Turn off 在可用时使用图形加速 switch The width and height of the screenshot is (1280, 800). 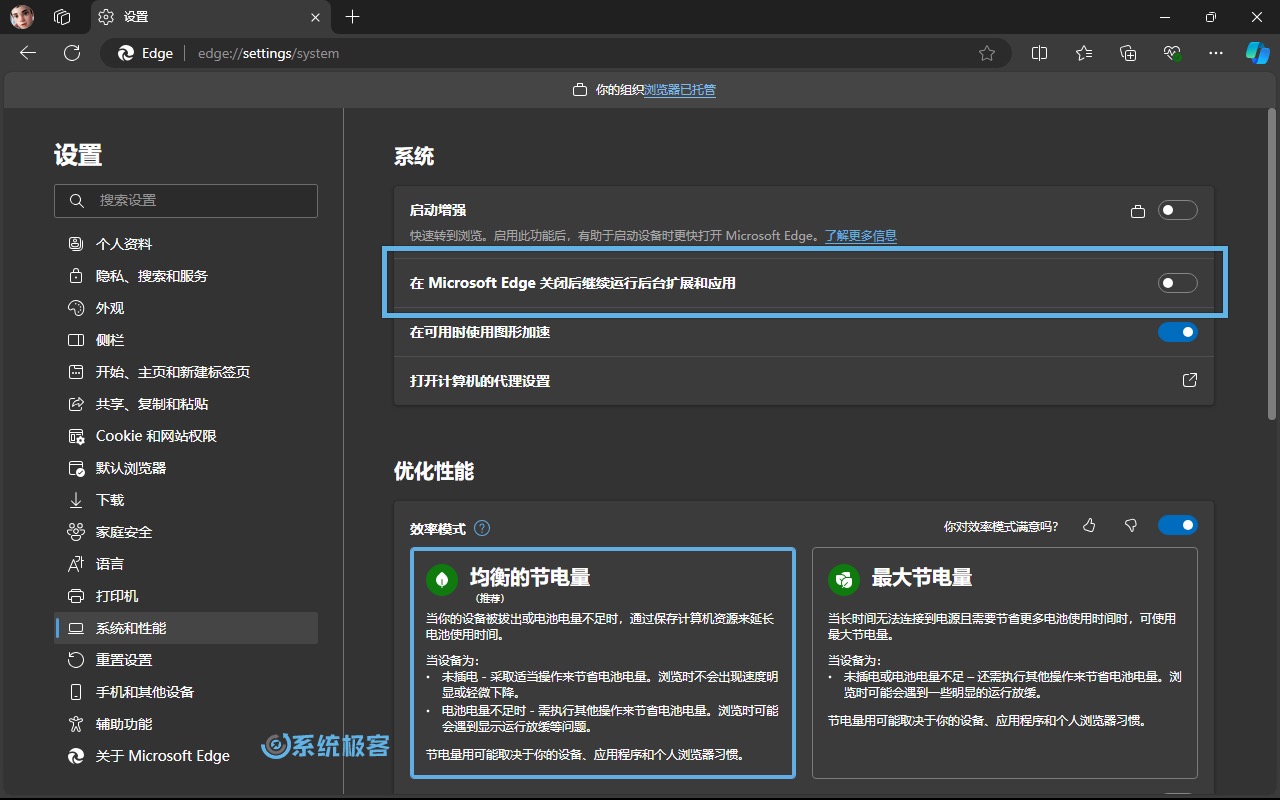1178,332
